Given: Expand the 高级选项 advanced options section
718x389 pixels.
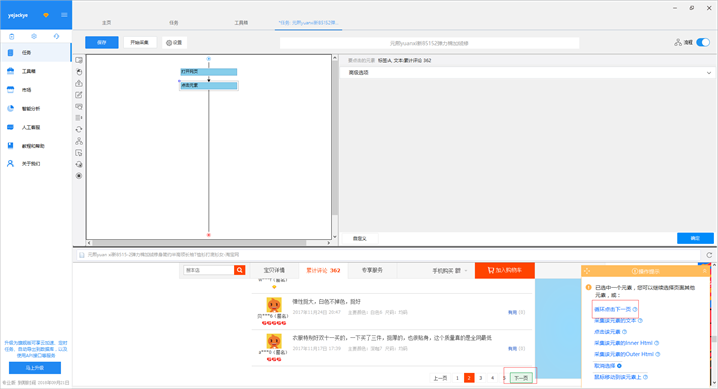Looking at the screenshot, I should (x=527, y=73).
